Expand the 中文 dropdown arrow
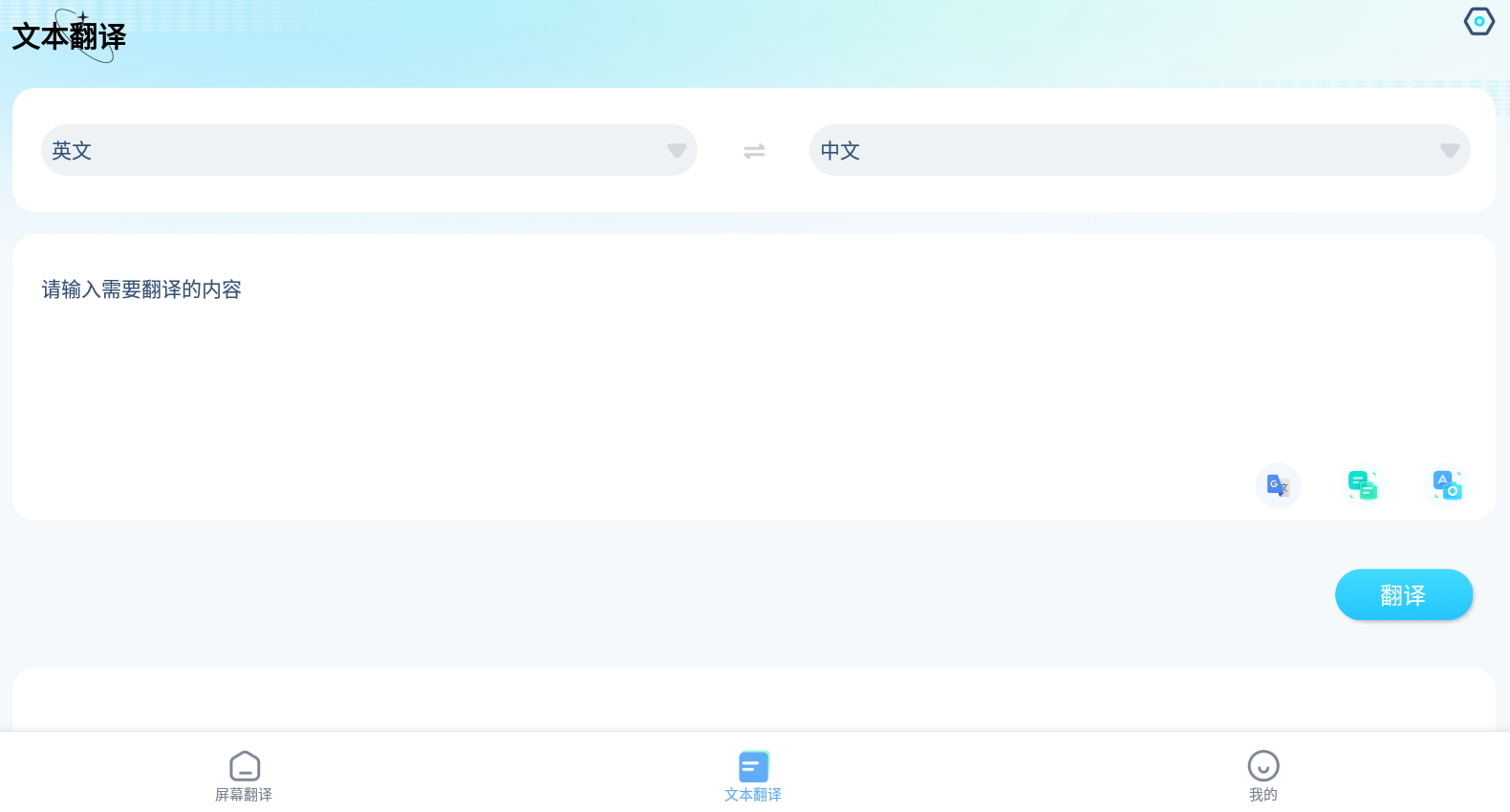1510x812 pixels. pos(1449,151)
